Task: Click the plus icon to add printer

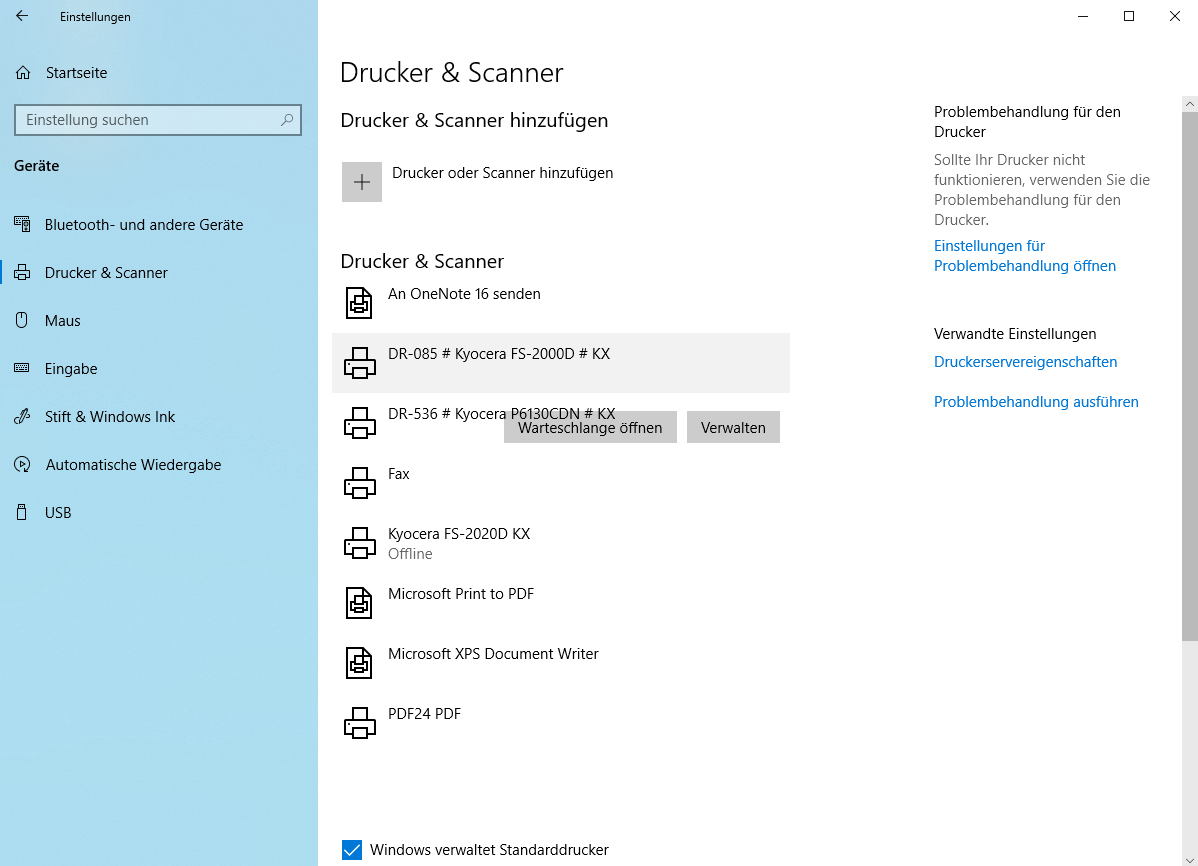Action: [361, 182]
